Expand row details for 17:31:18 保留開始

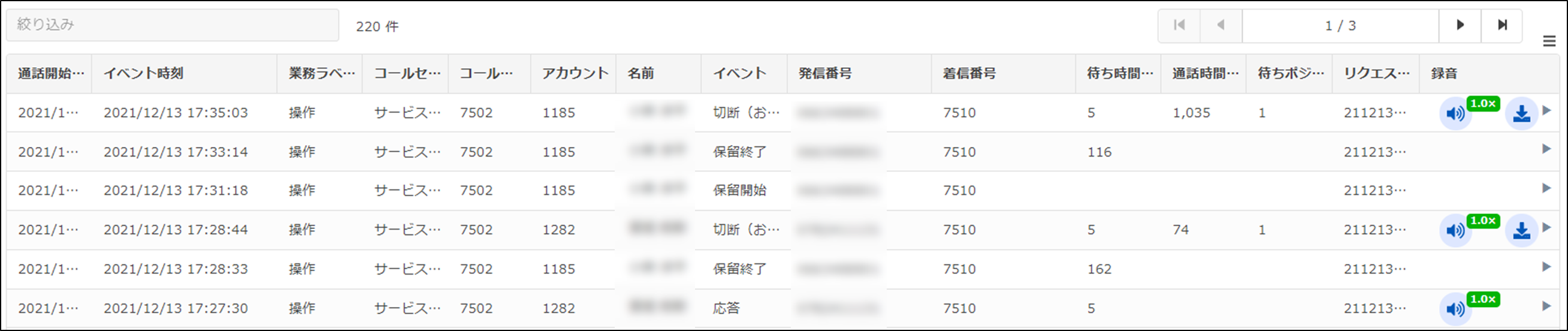[x=1546, y=188]
